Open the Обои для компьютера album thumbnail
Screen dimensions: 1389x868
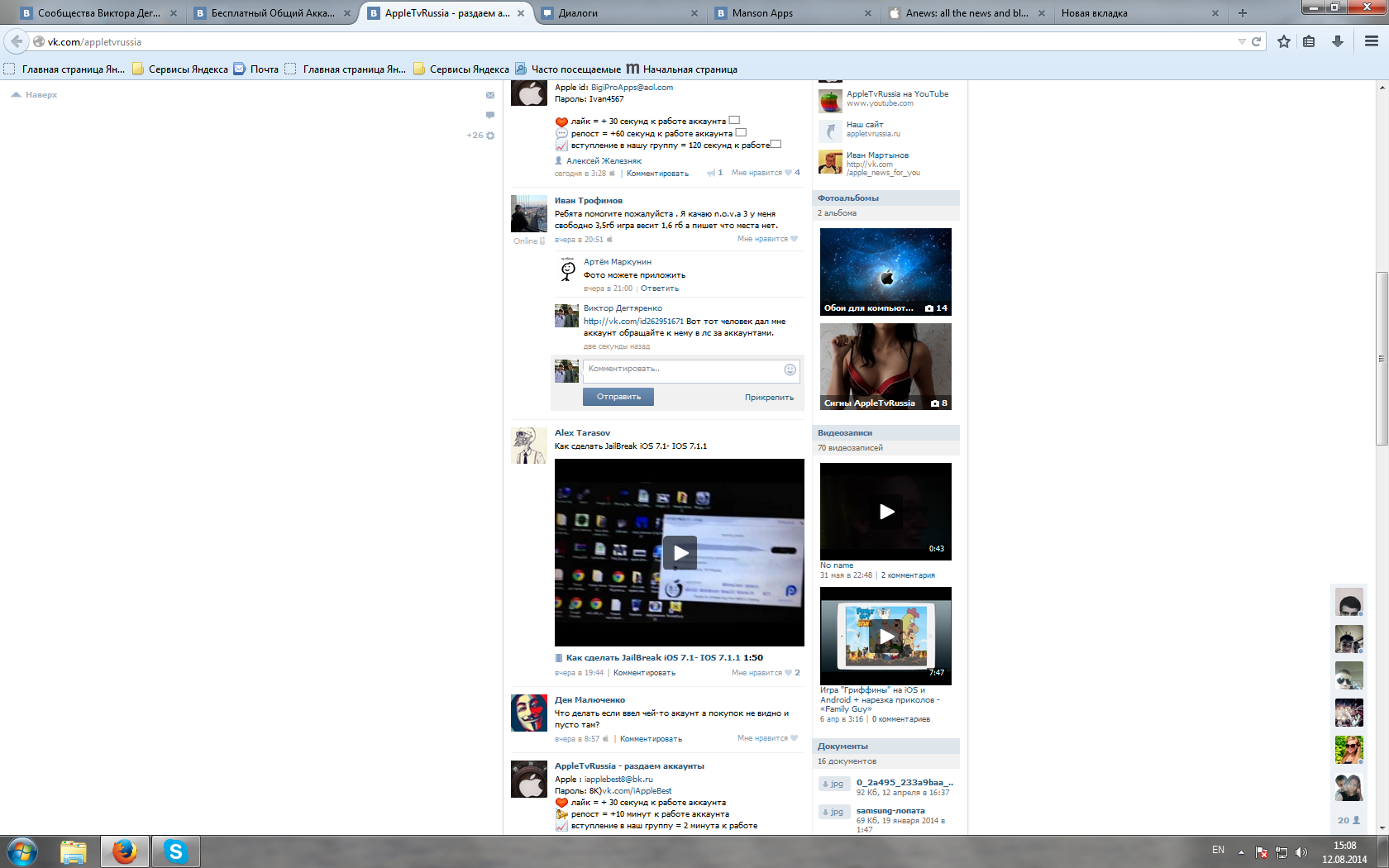[x=885, y=271]
